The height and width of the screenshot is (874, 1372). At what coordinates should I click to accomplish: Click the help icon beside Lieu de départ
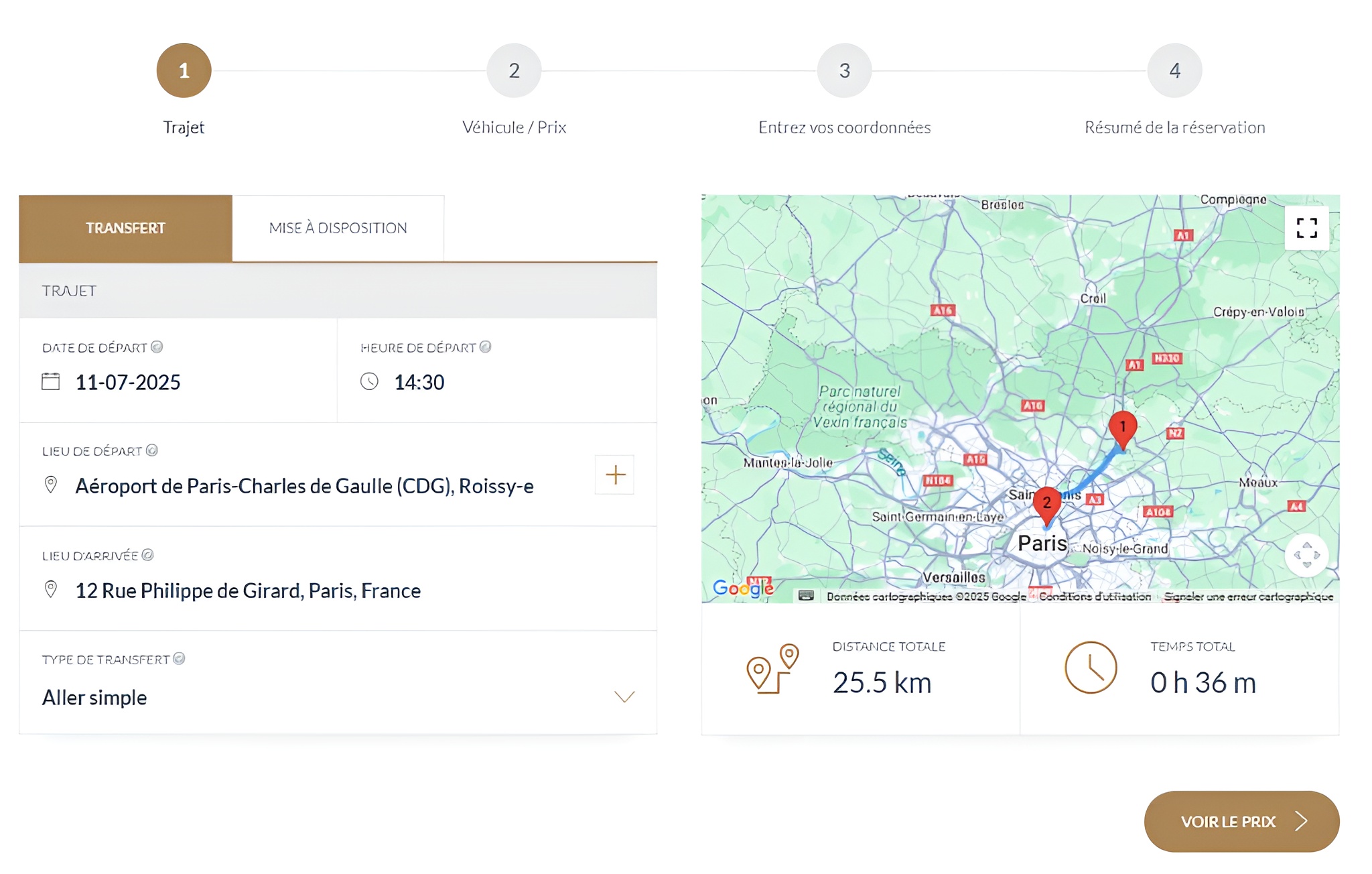(x=152, y=450)
